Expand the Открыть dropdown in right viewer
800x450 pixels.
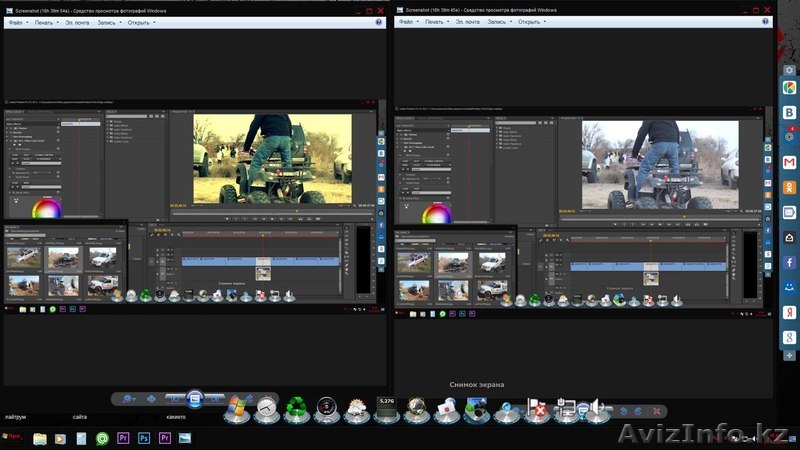(x=531, y=21)
